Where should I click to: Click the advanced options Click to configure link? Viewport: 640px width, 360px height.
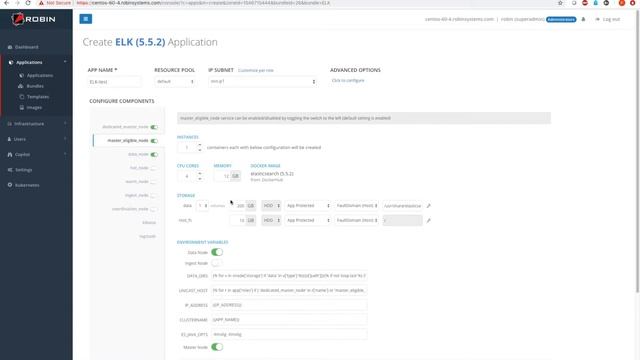[x=348, y=80]
